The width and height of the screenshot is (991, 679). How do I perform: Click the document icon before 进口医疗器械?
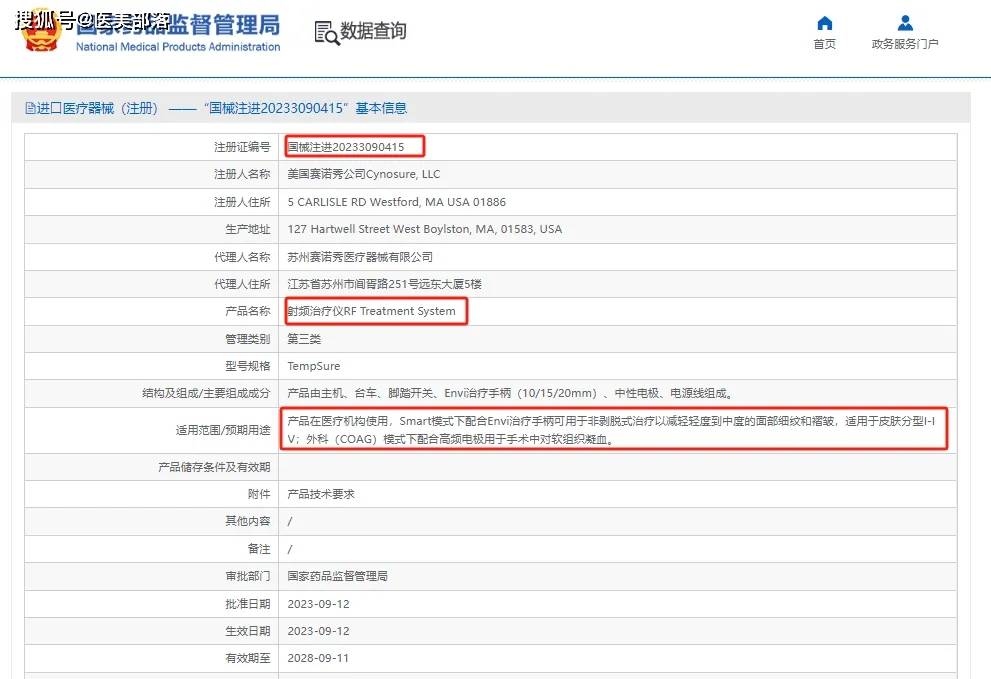click(x=30, y=108)
